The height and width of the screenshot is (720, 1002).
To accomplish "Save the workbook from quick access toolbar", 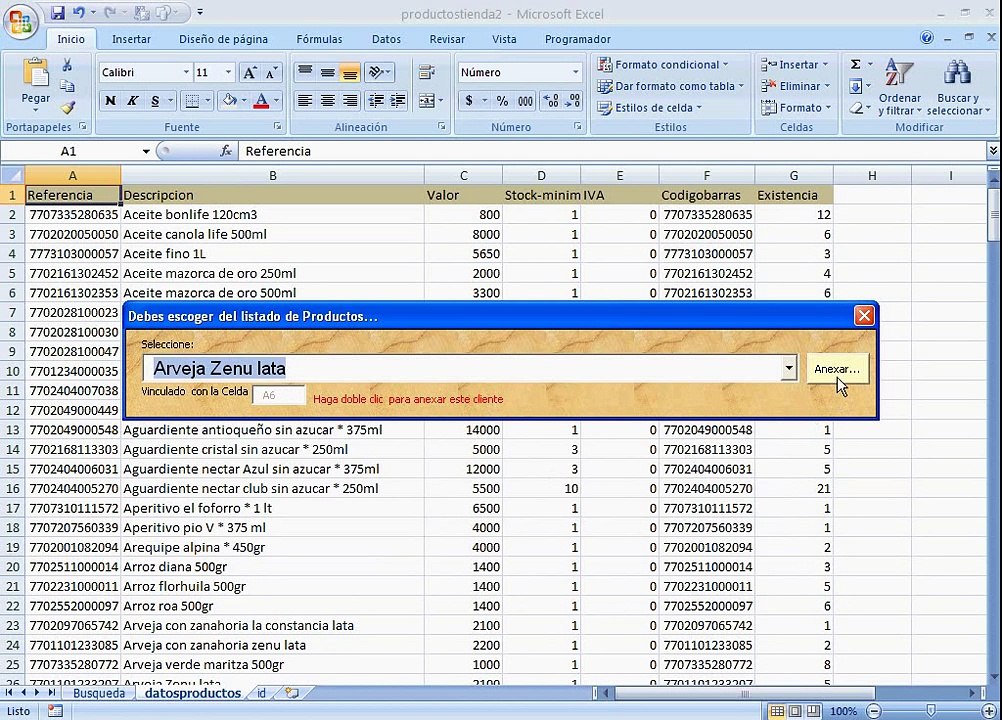I will click(58, 13).
